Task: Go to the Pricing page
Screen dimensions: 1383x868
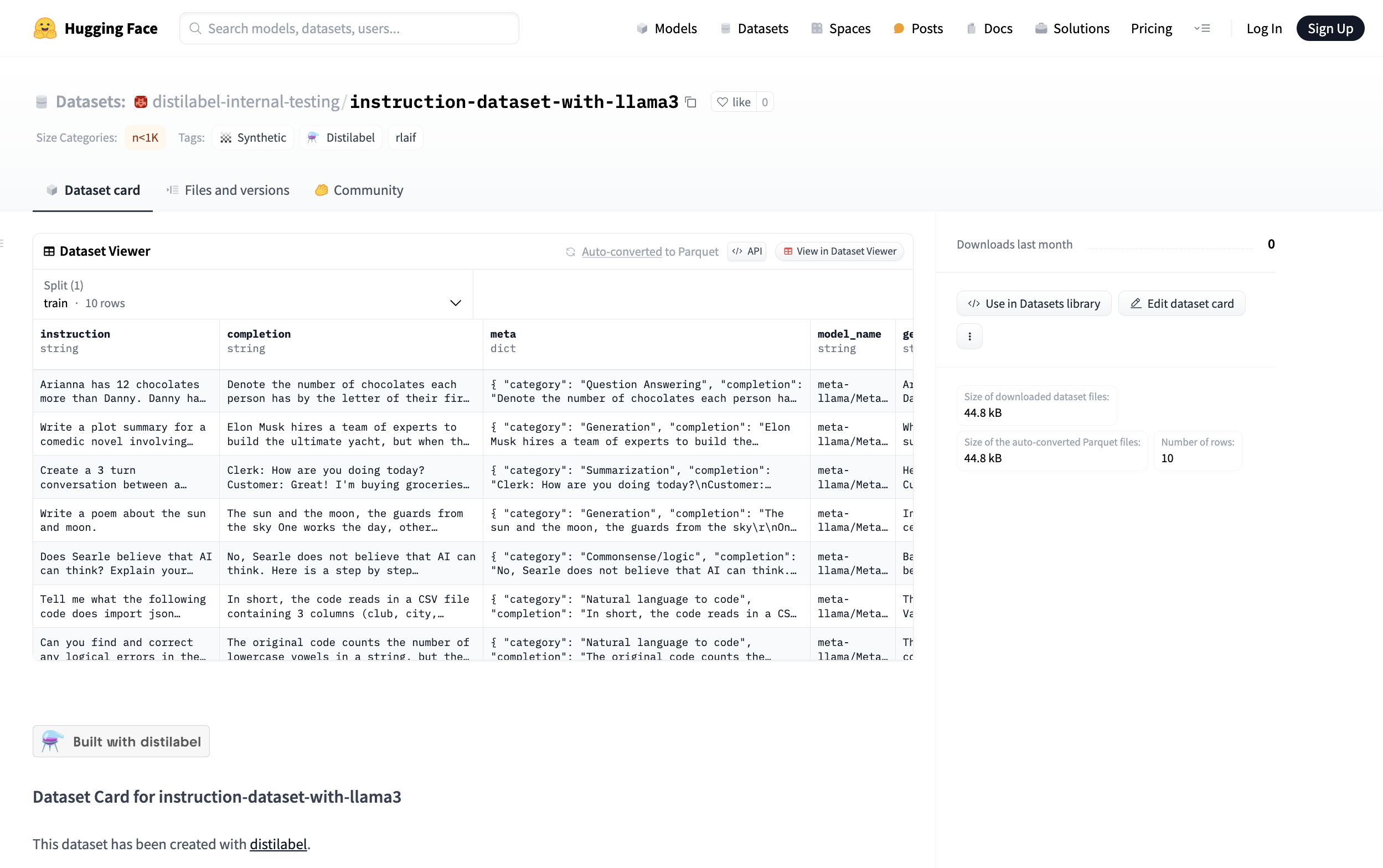Action: click(x=1151, y=28)
